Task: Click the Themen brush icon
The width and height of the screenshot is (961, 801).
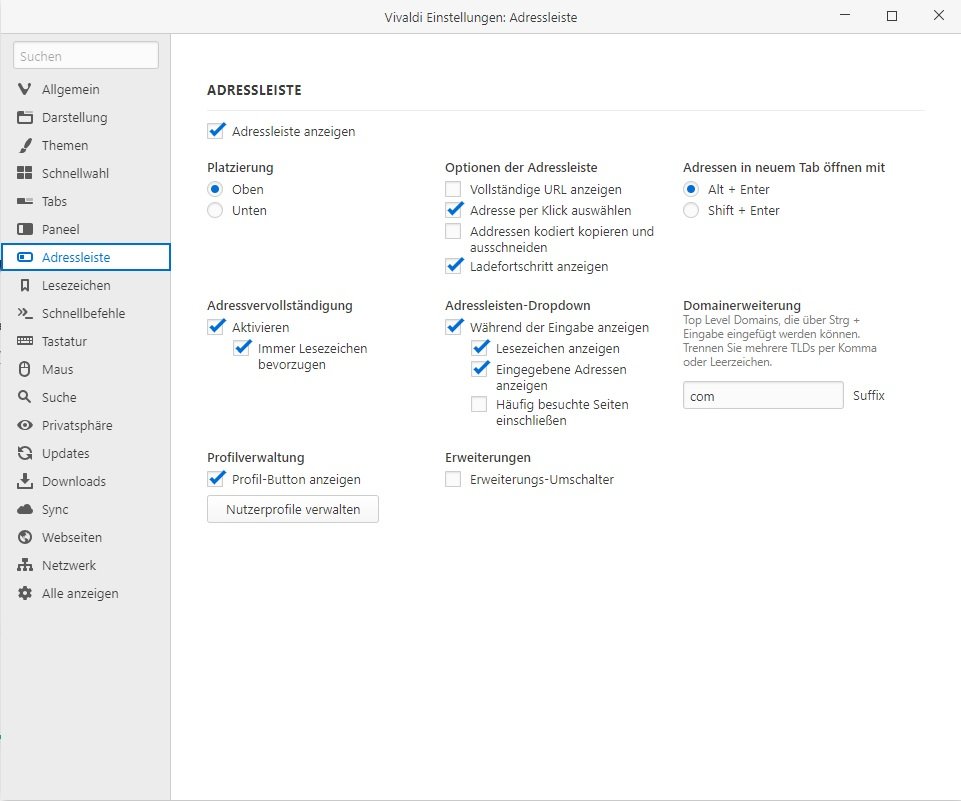Action: point(25,145)
